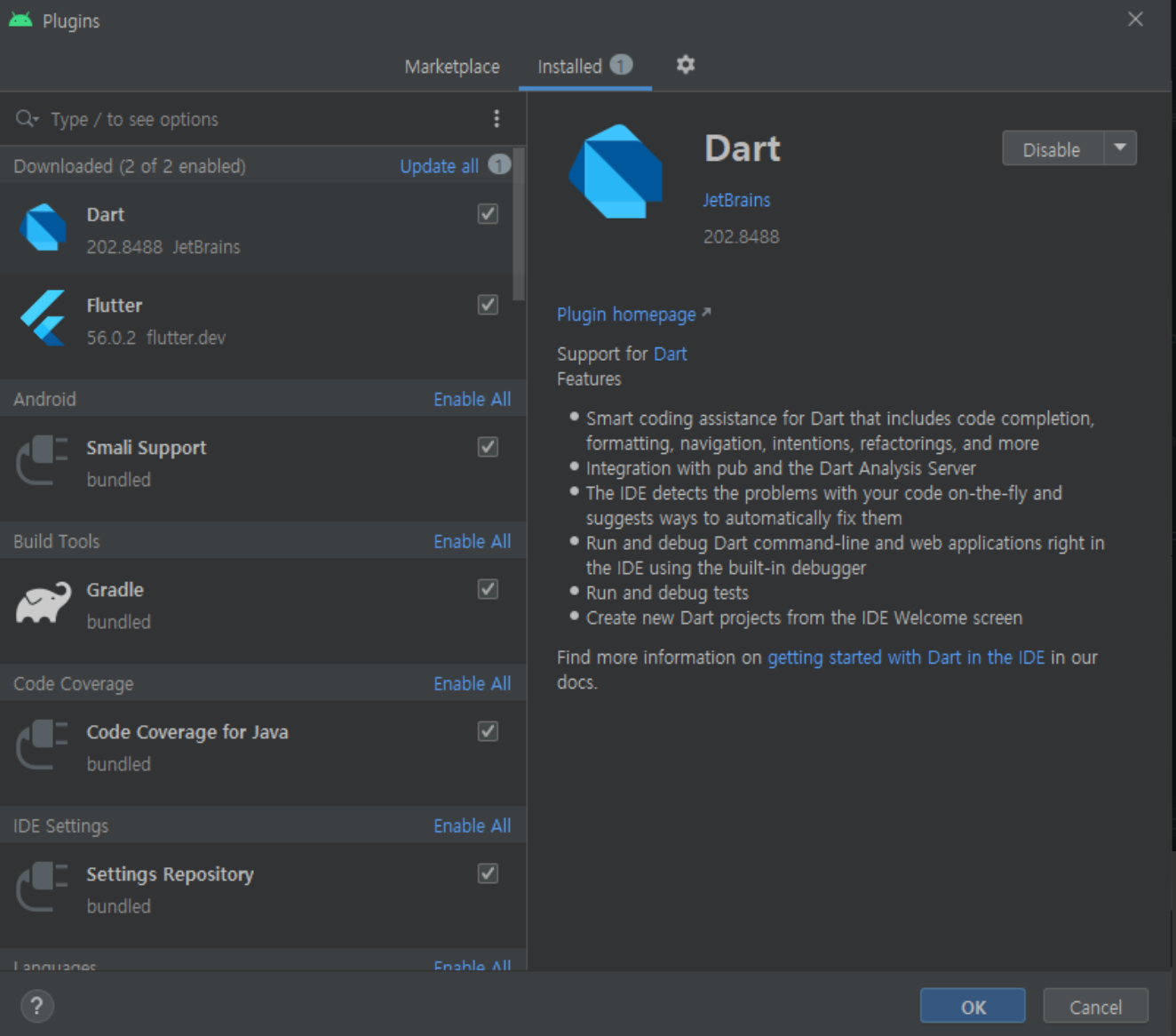This screenshot has height=1036, width=1176.
Task: Uncheck the Dart plugin checkbox
Action: (x=488, y=213)
